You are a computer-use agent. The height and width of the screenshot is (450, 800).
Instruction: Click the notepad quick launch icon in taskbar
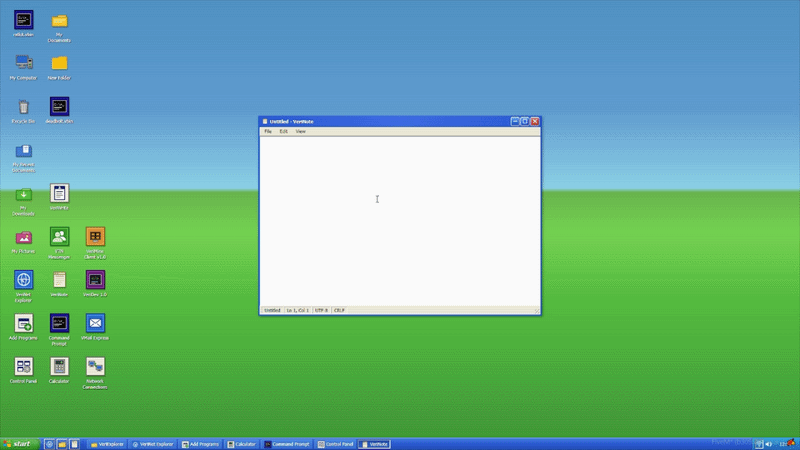coord(74,444)
